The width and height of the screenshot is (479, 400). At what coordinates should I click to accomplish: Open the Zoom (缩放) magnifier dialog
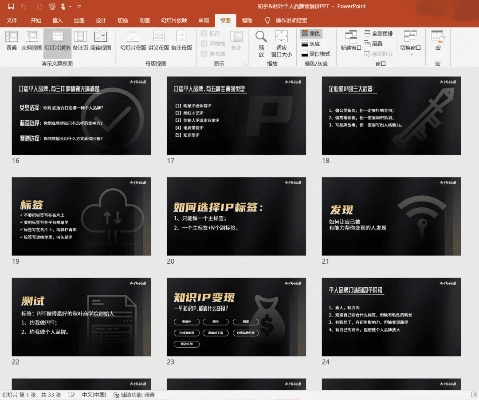point(261,43)
